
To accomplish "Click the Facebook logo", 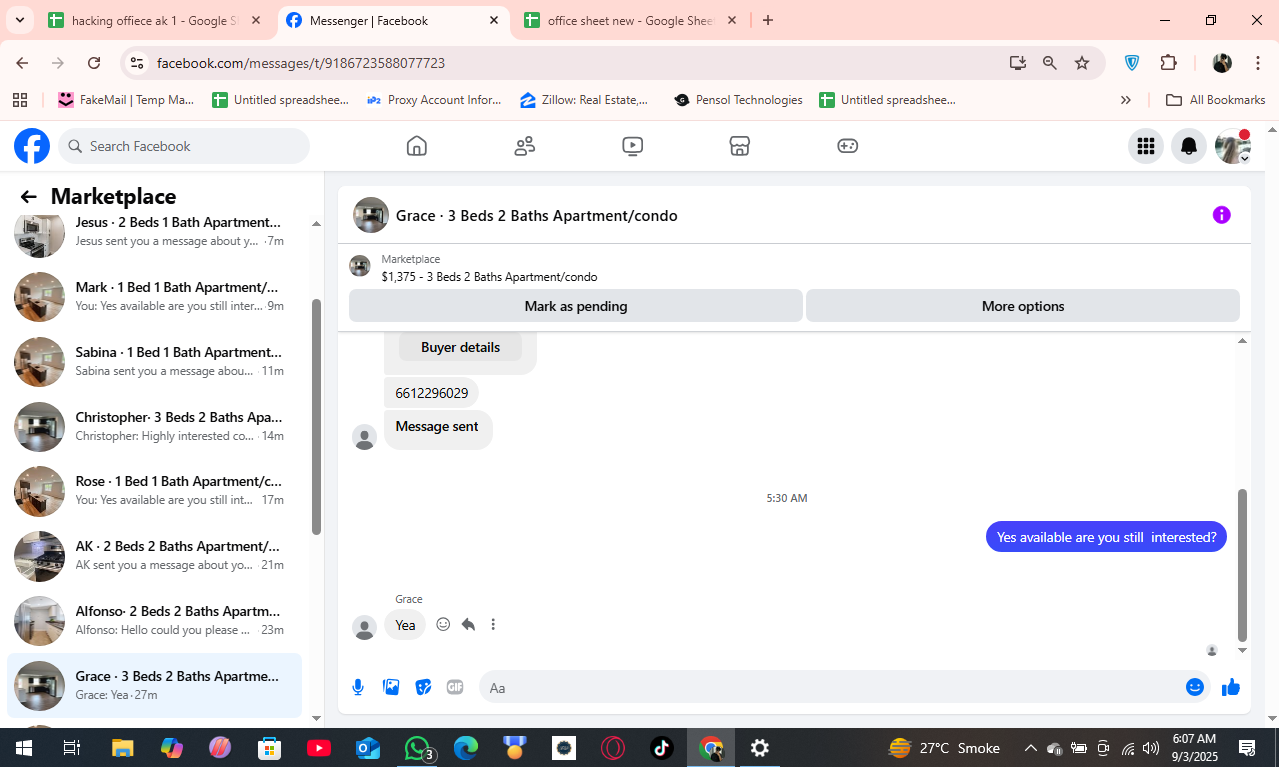I will [x=32, y=146].
